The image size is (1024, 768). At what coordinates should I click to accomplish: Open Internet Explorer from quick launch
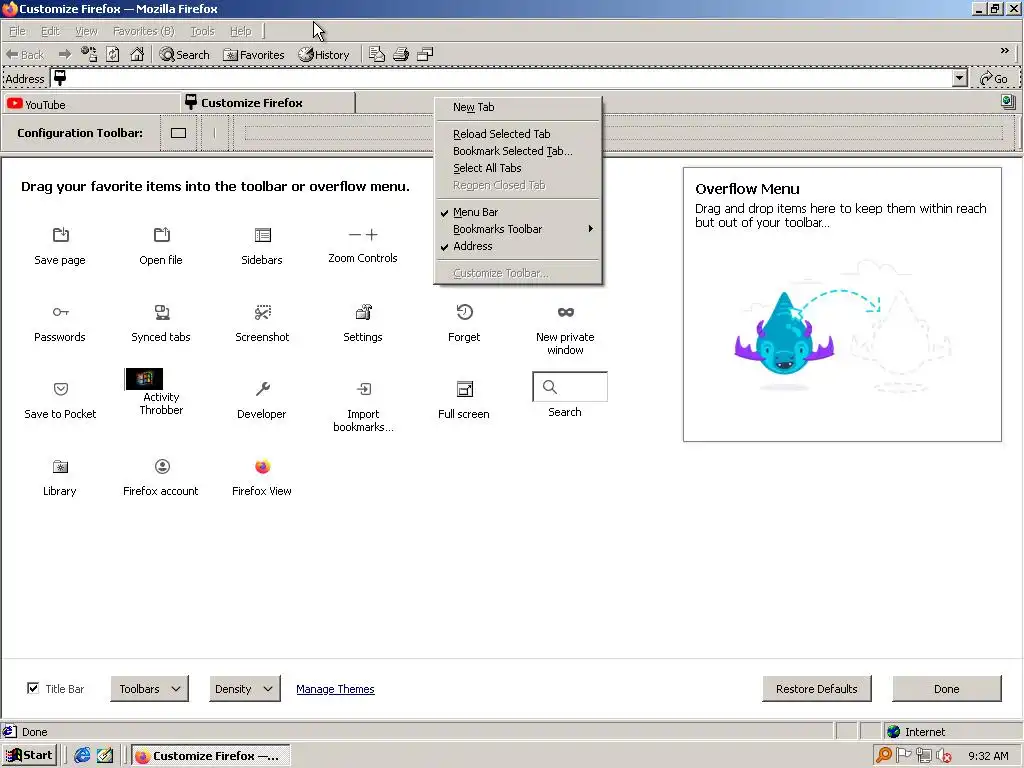[82, 756]
